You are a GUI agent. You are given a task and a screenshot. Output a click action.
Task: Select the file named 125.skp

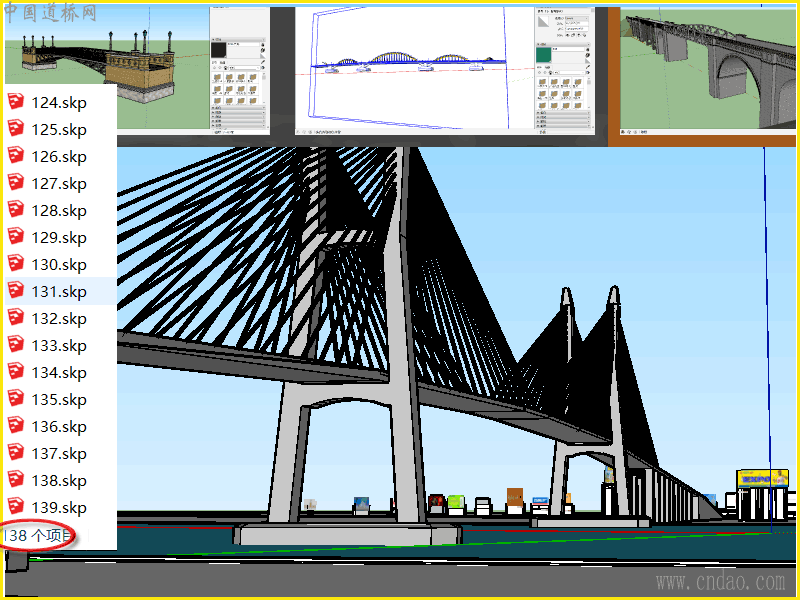pyautogui.click(x=59, y=130)
